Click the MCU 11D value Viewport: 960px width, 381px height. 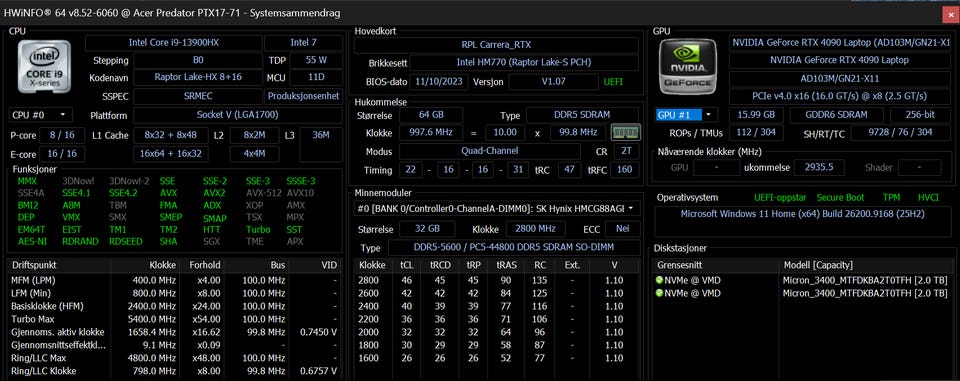[x=316, y=78]
